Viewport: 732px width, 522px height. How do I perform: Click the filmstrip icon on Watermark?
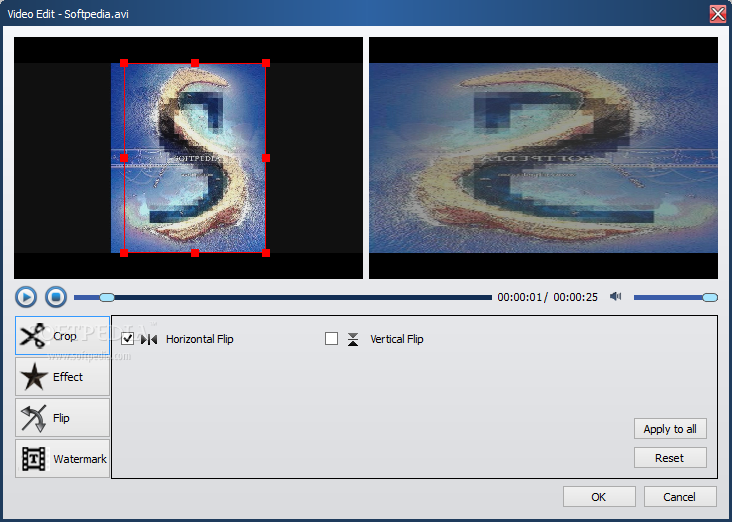34,459
